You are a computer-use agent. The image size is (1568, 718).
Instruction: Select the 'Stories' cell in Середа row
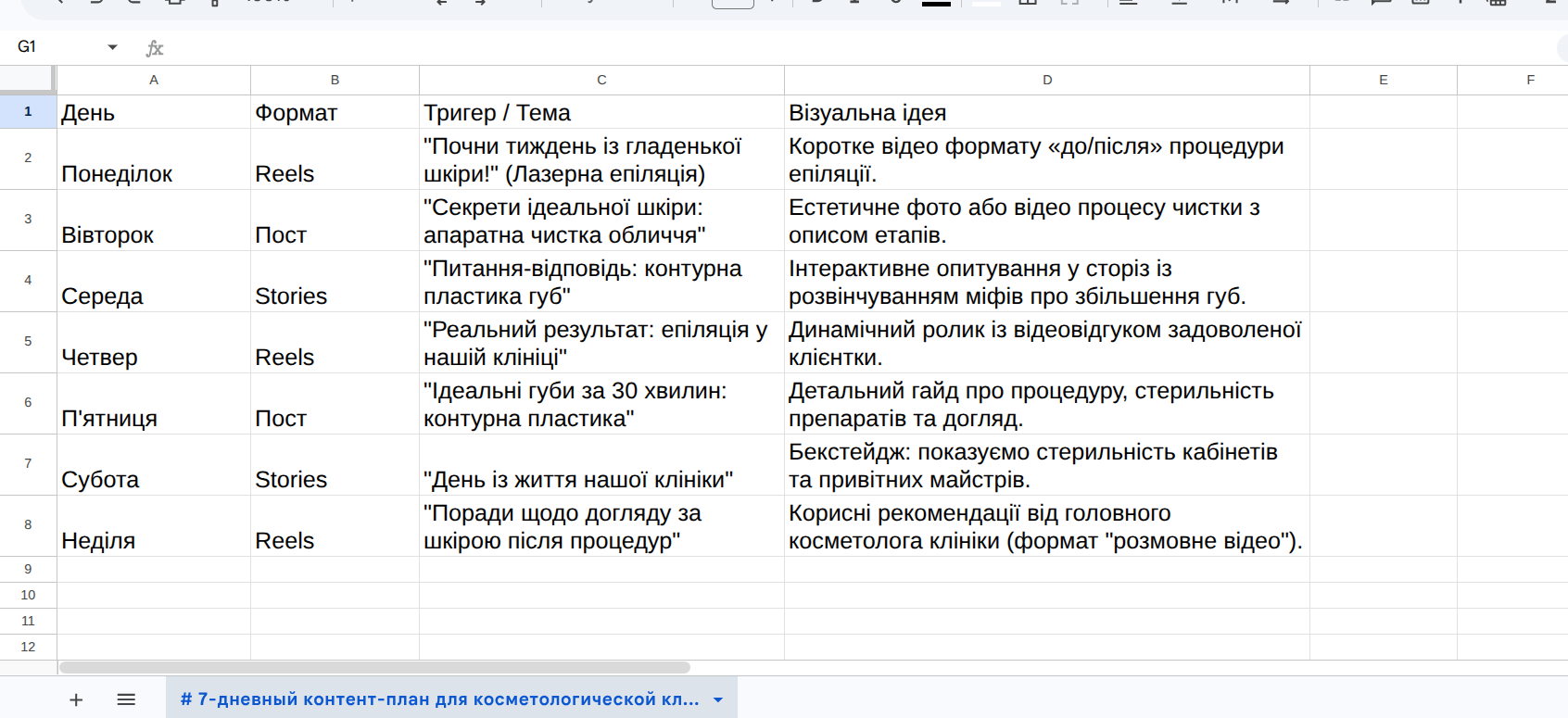pos(335,282)
